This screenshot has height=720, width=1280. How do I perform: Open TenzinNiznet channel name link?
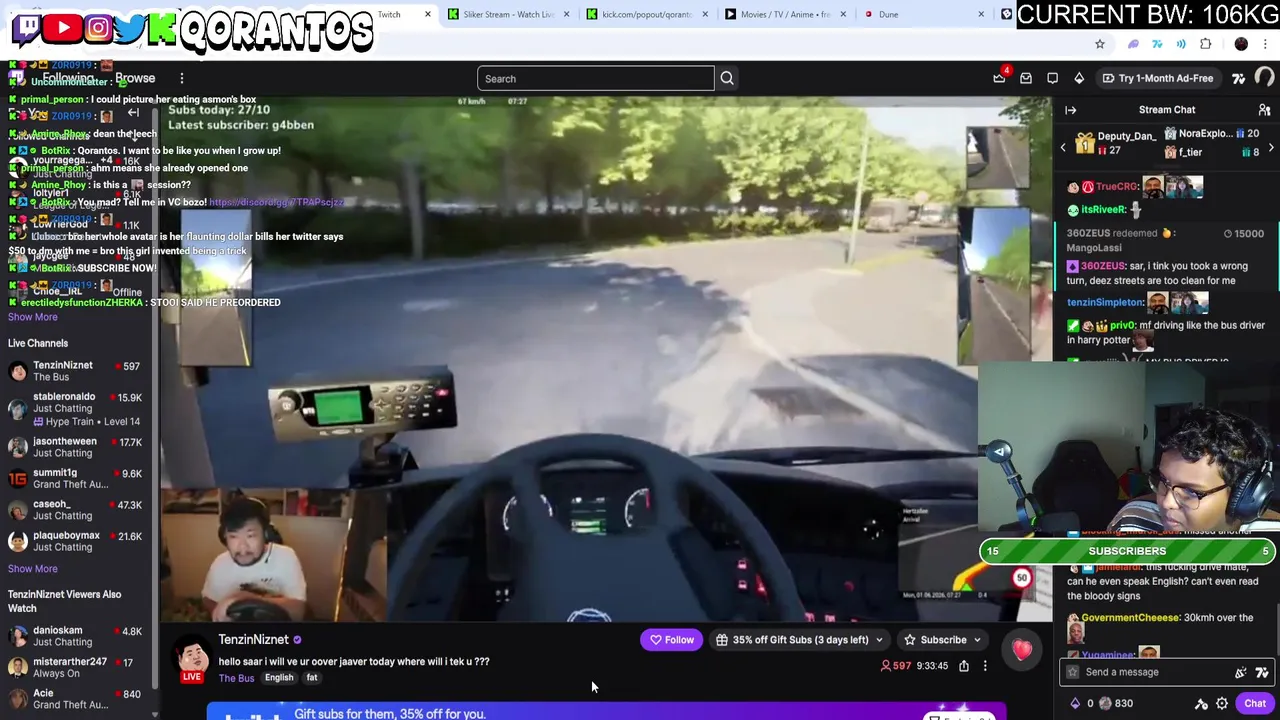tap(253, 640)
